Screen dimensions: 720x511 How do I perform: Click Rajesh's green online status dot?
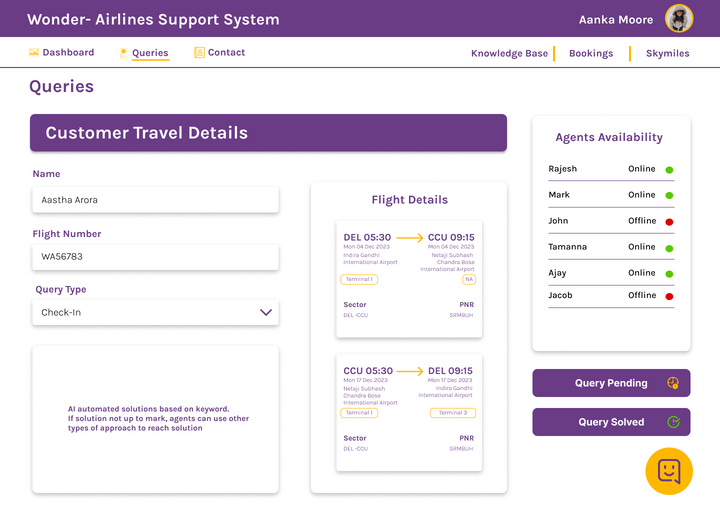(x=669, y=170)
